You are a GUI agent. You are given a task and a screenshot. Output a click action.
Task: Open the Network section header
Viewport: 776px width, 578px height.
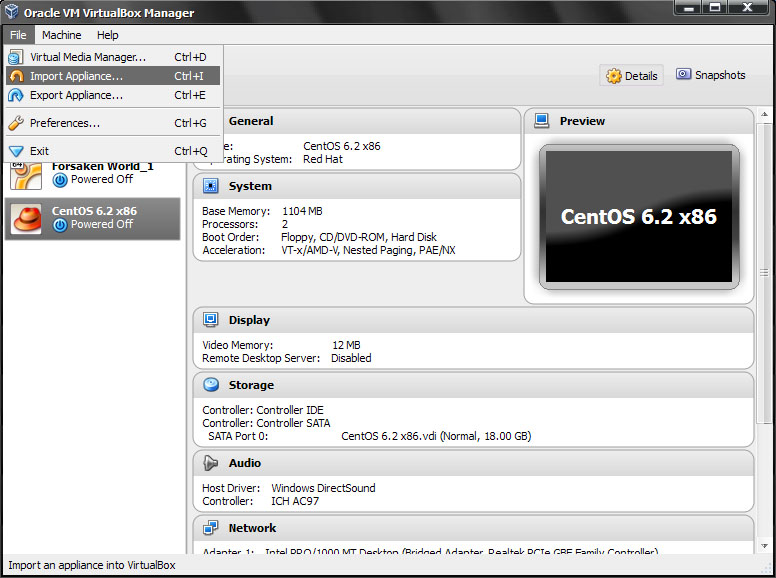coord(473,528)
